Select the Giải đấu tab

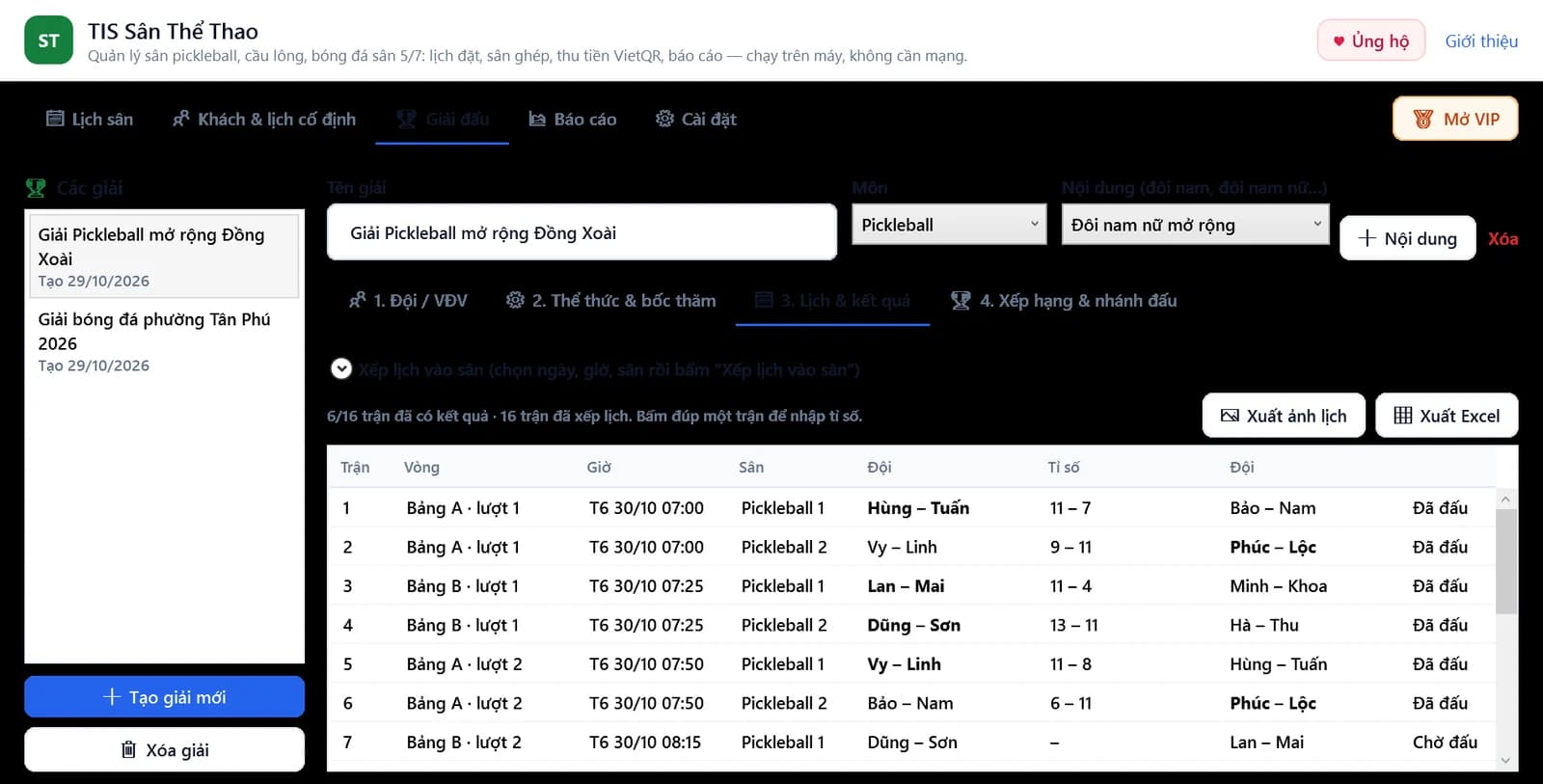pyautogui.click(x=443, y=119)
